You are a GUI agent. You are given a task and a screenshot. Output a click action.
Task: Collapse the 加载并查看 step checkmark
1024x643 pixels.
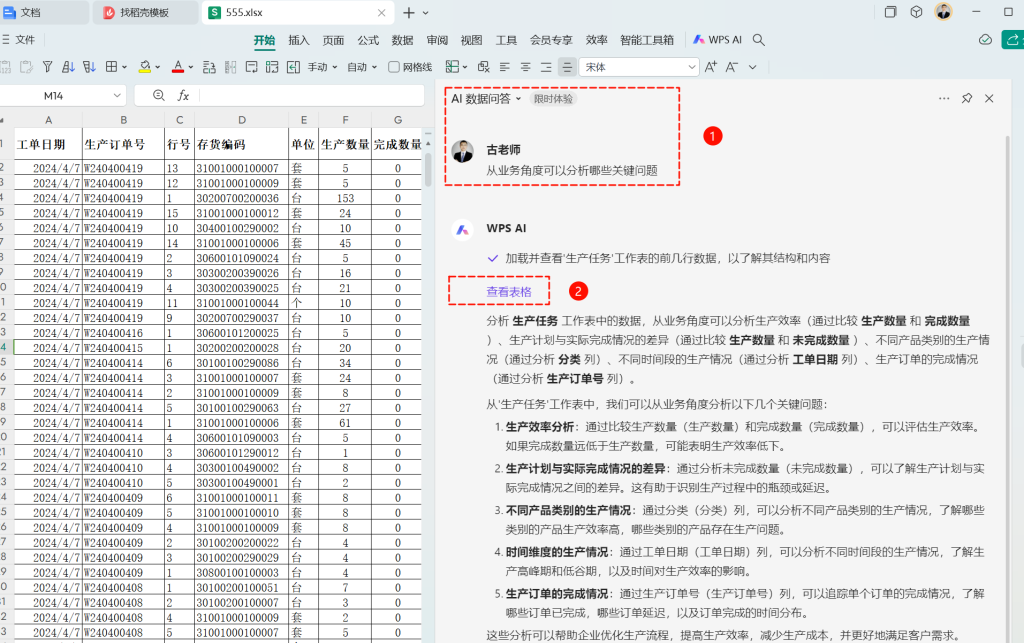click(x=493, y=259)
